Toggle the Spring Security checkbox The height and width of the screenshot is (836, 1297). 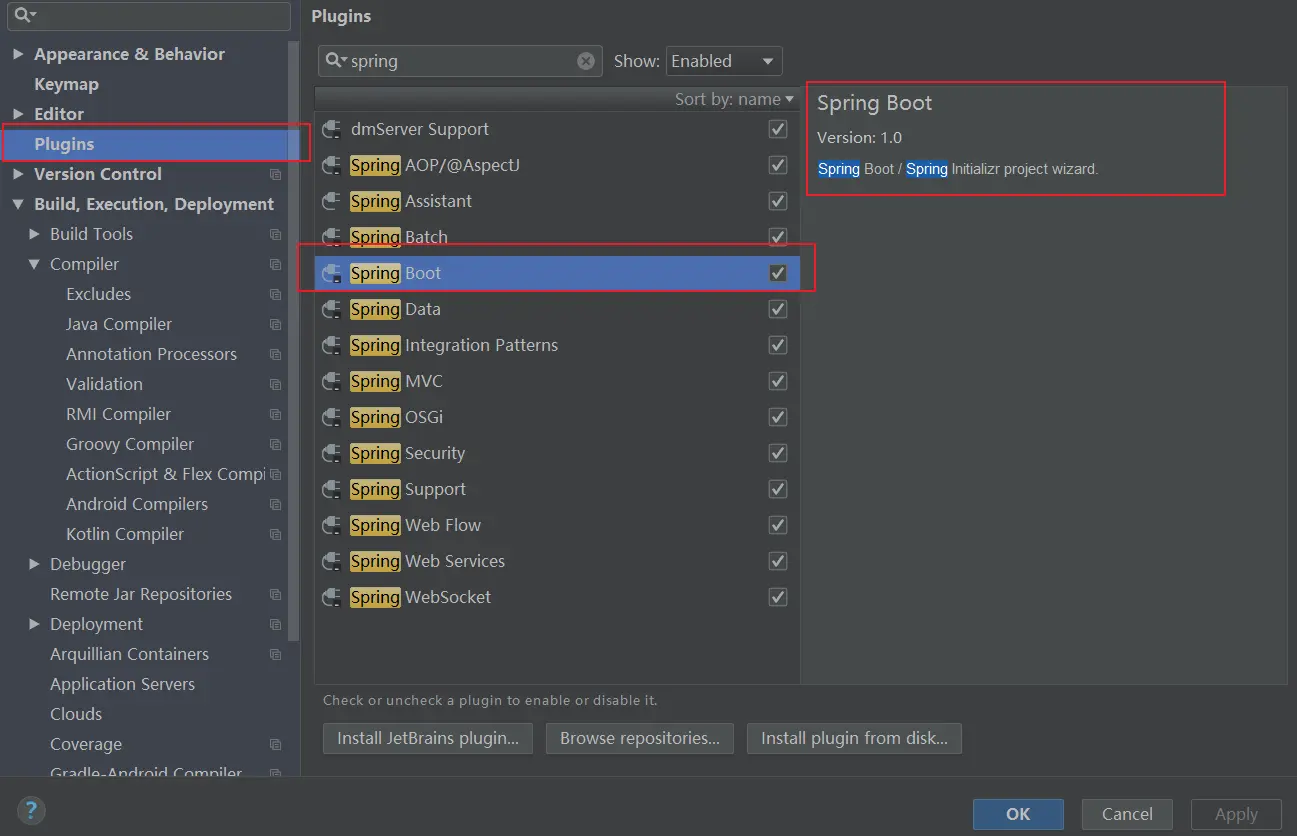click(778, 453)
